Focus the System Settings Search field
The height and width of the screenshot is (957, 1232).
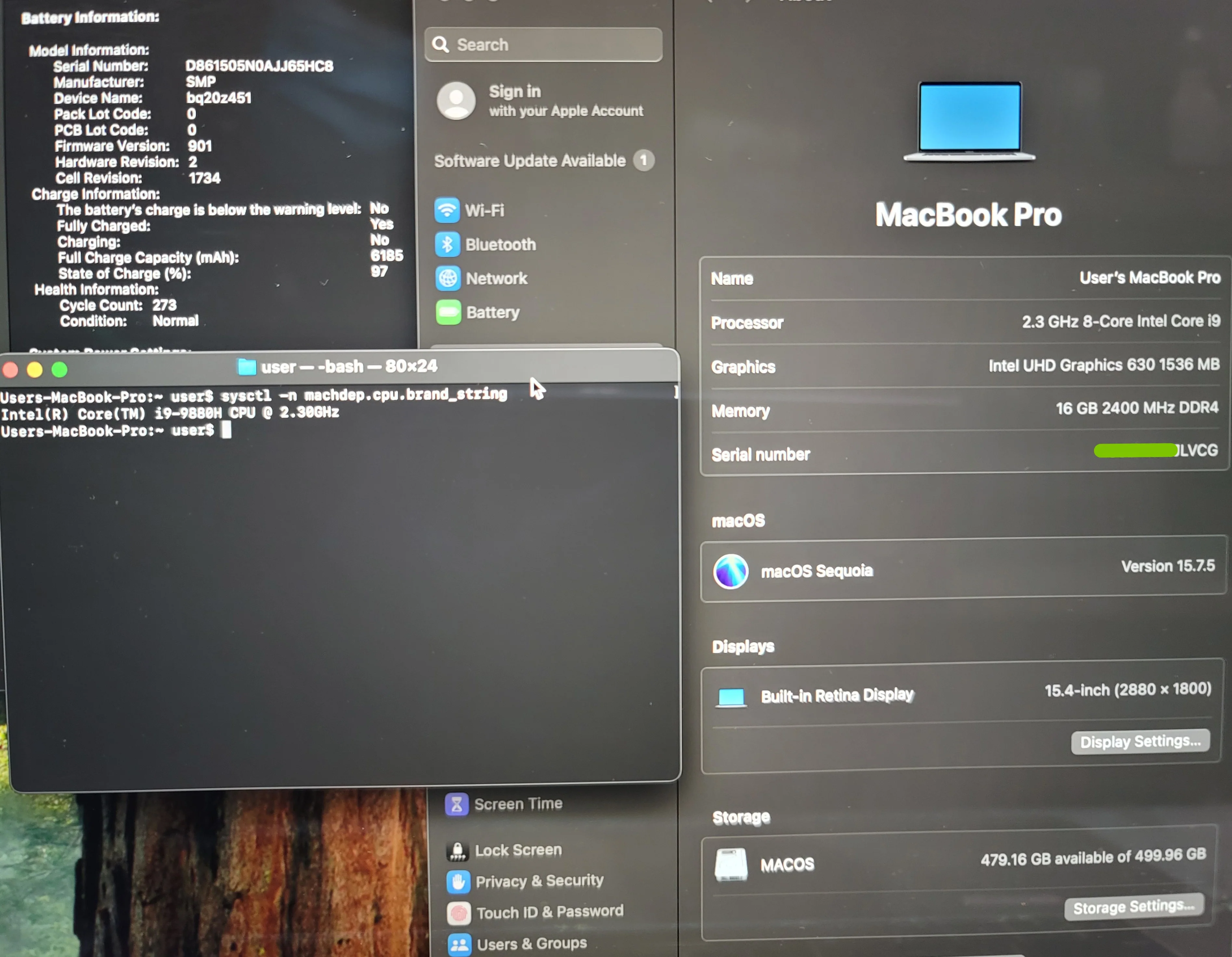click(543, 45)
